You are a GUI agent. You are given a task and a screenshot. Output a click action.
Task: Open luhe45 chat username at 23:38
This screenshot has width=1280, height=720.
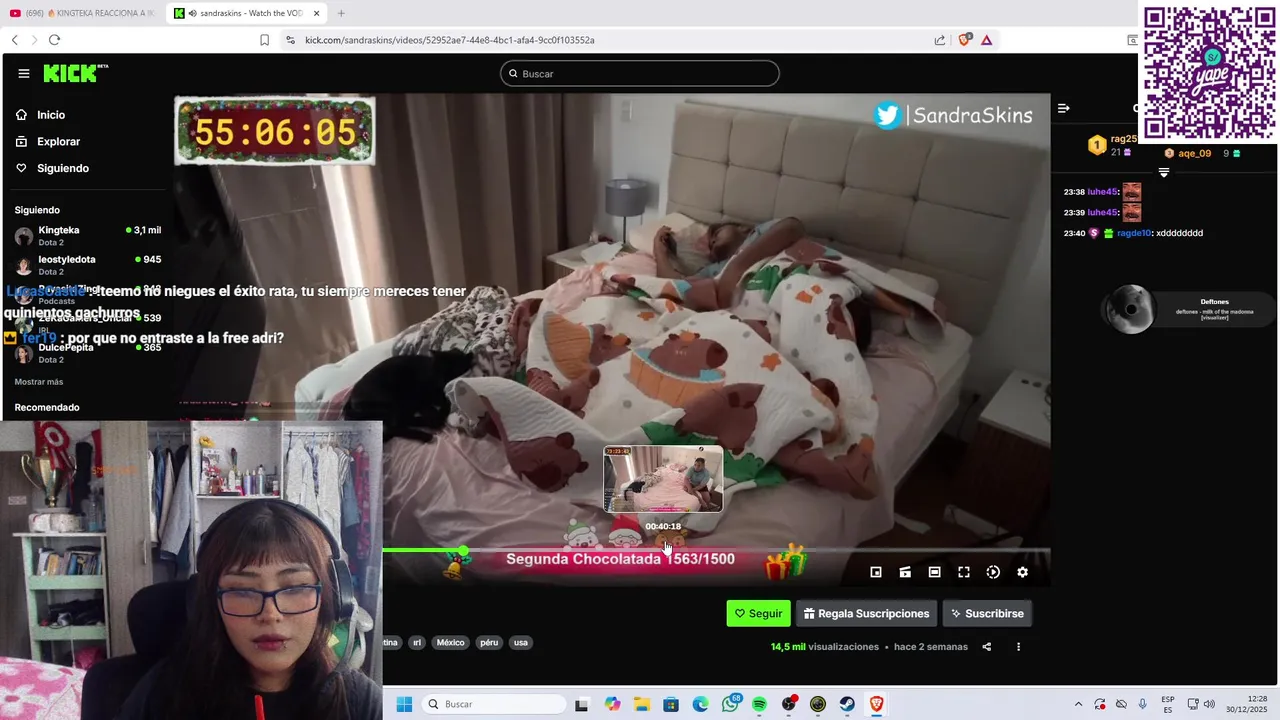pos(1103,192)
